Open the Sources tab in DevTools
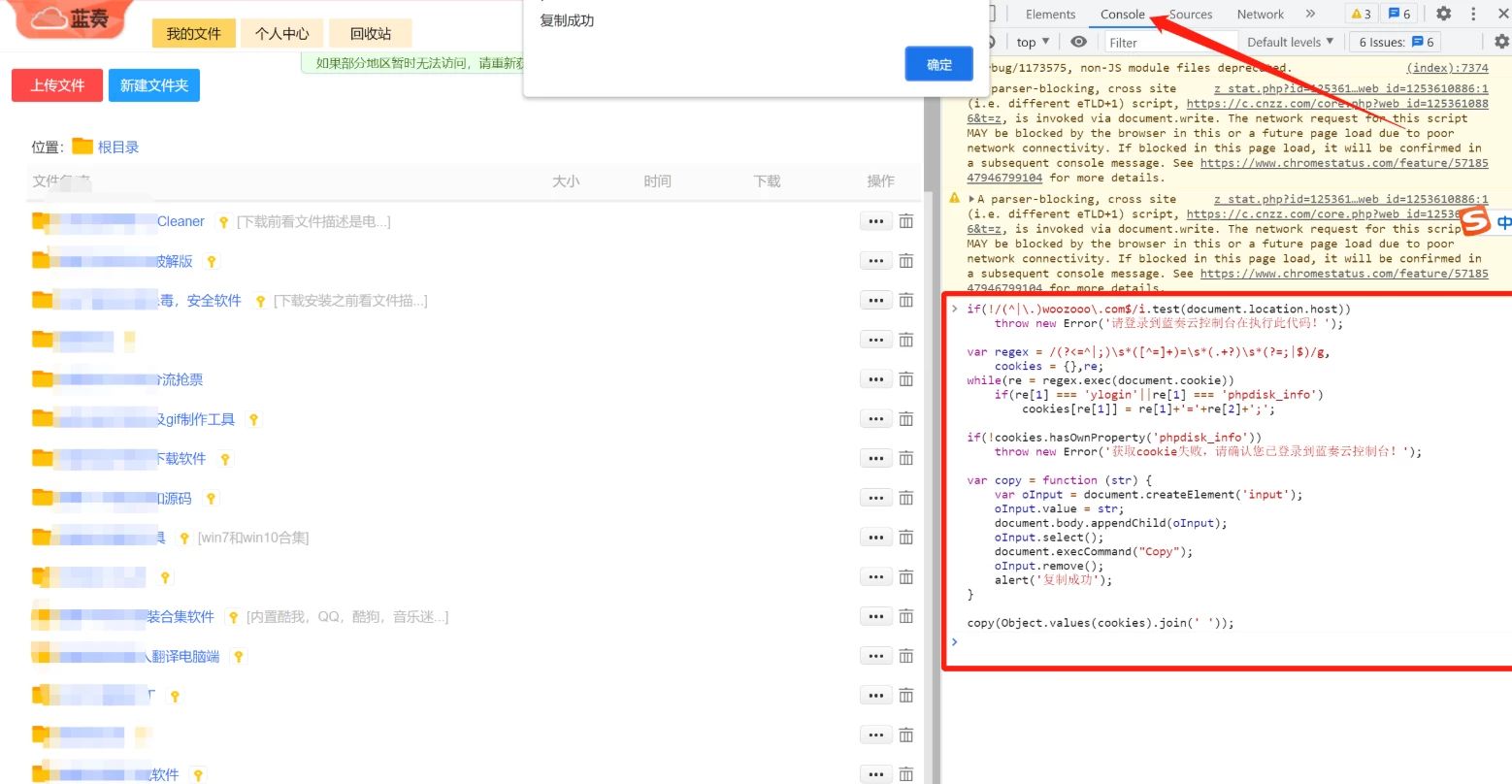 tap(1191, 15)
